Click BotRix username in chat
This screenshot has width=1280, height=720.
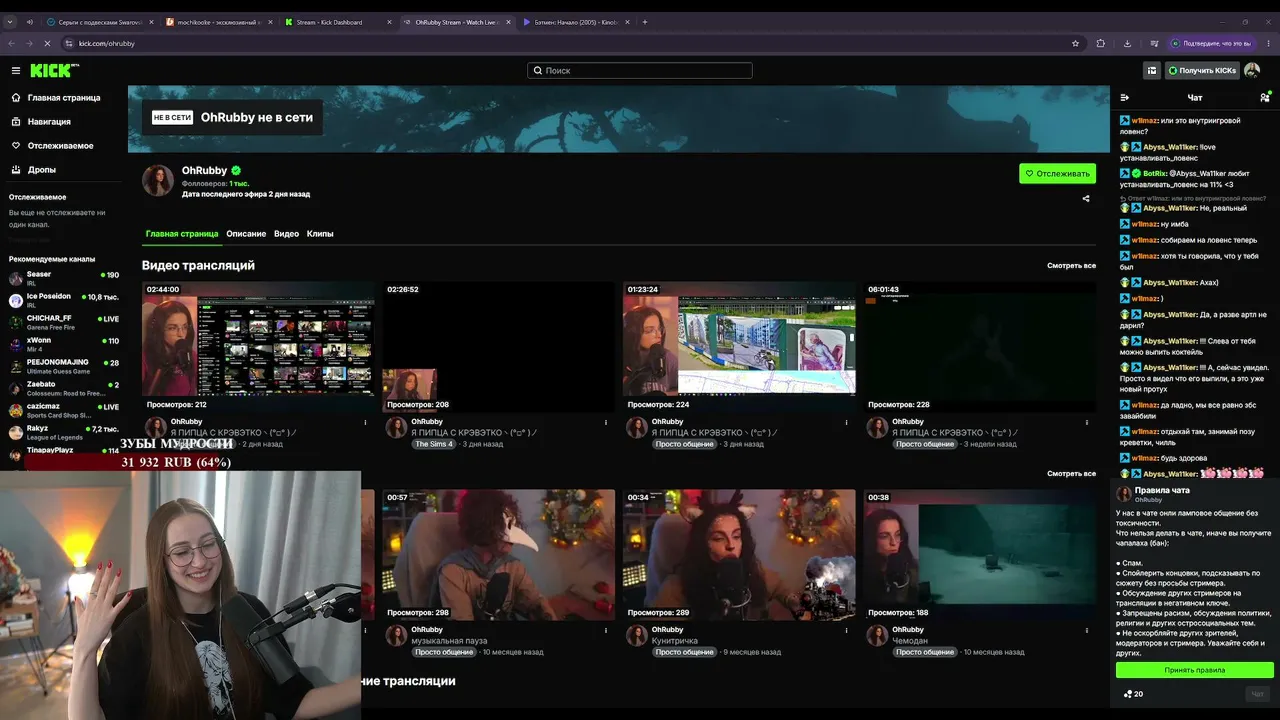[x=1154, y=173]
